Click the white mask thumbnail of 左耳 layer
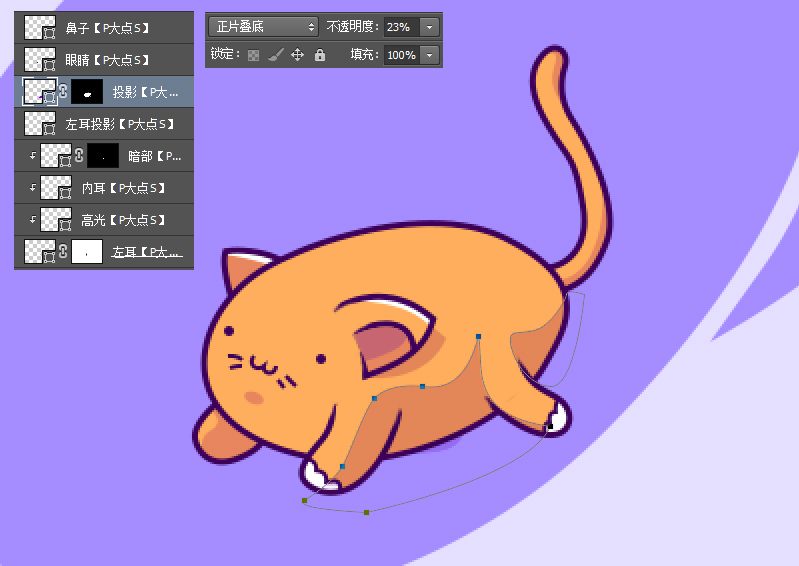The image size is (799, 566). click(x=87, y=252)
